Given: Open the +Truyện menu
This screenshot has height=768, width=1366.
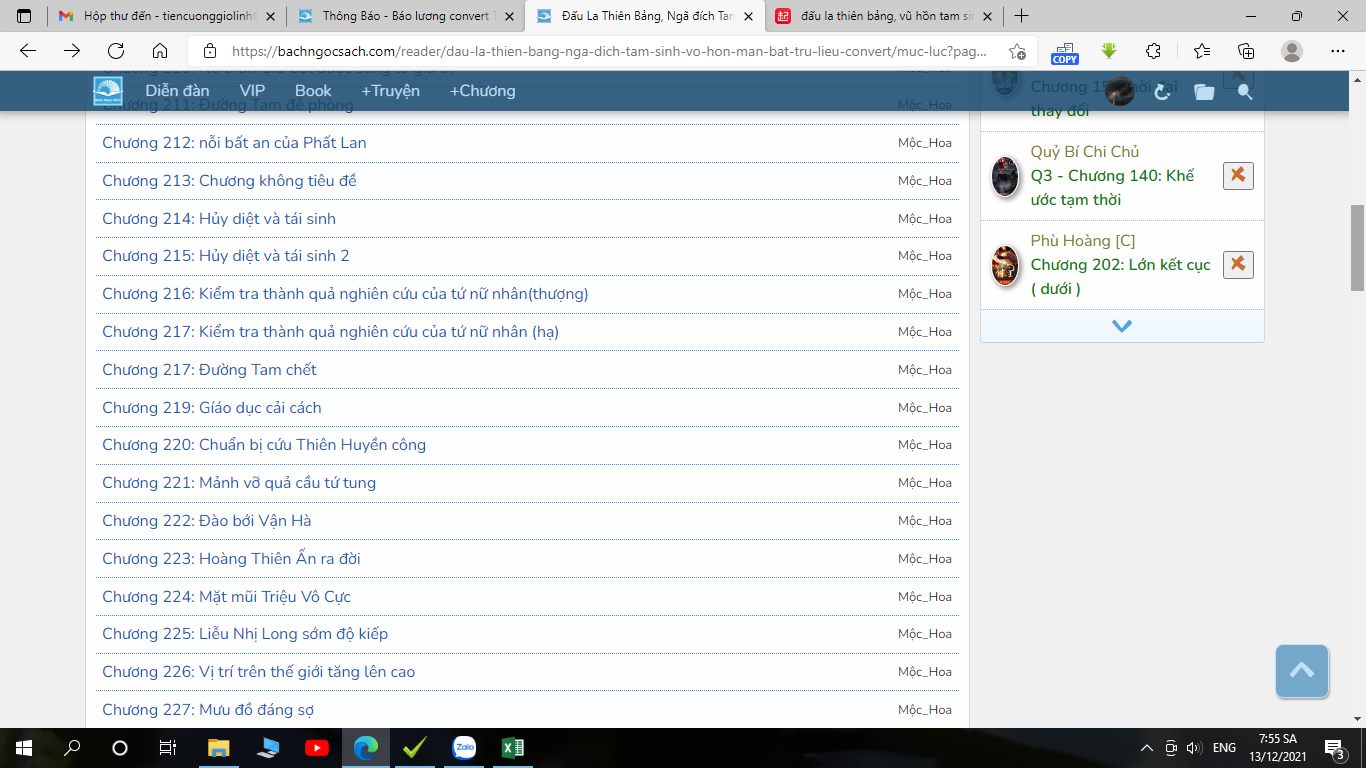Looking at the screenshot, I should (390, 91).
